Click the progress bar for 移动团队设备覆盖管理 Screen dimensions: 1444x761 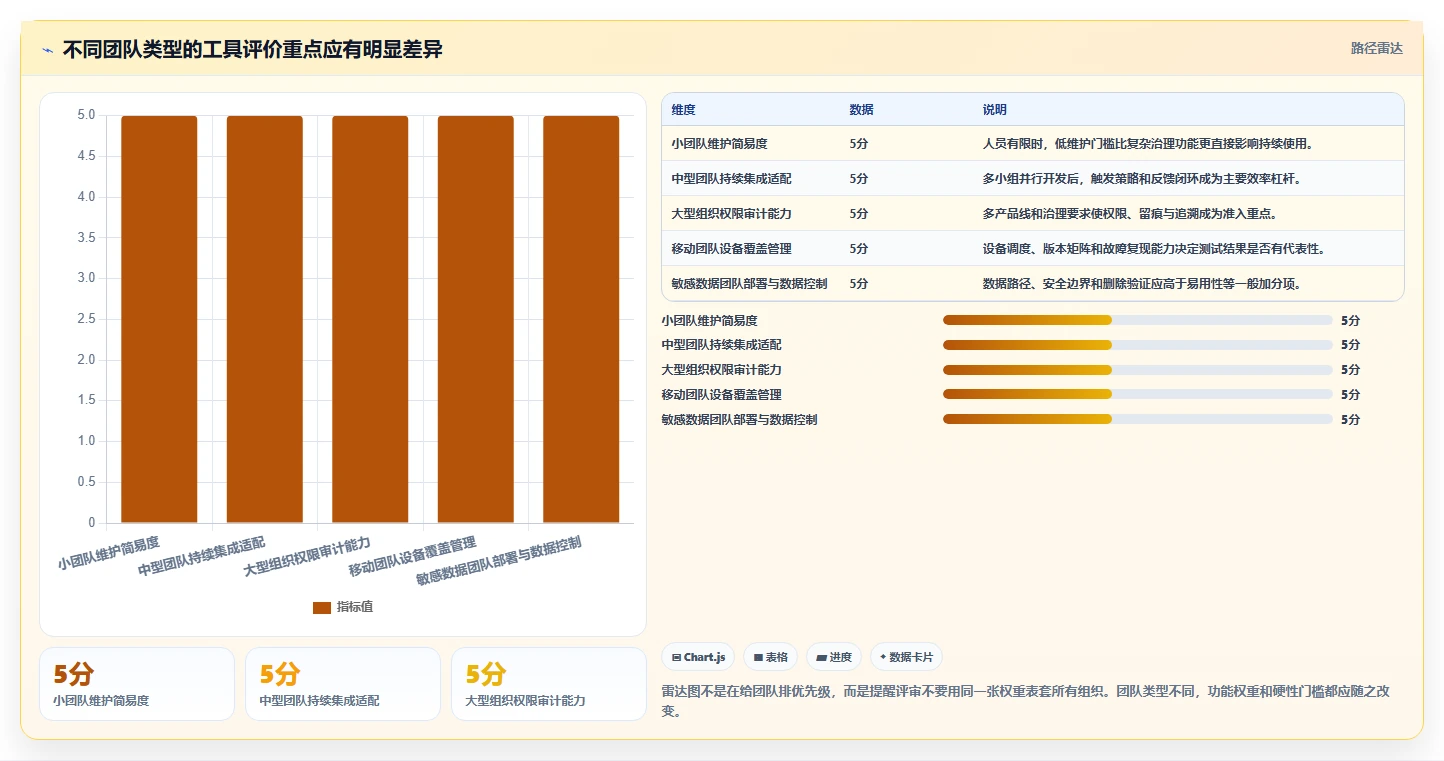(1138, 394)
